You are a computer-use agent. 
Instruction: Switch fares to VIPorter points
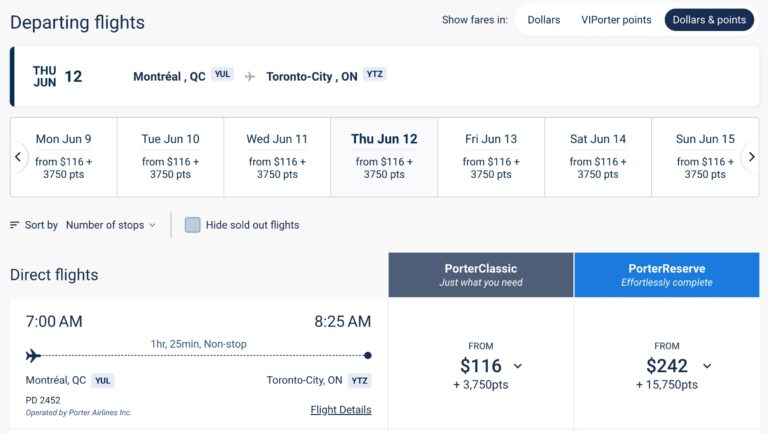click(x=616, y=20)
